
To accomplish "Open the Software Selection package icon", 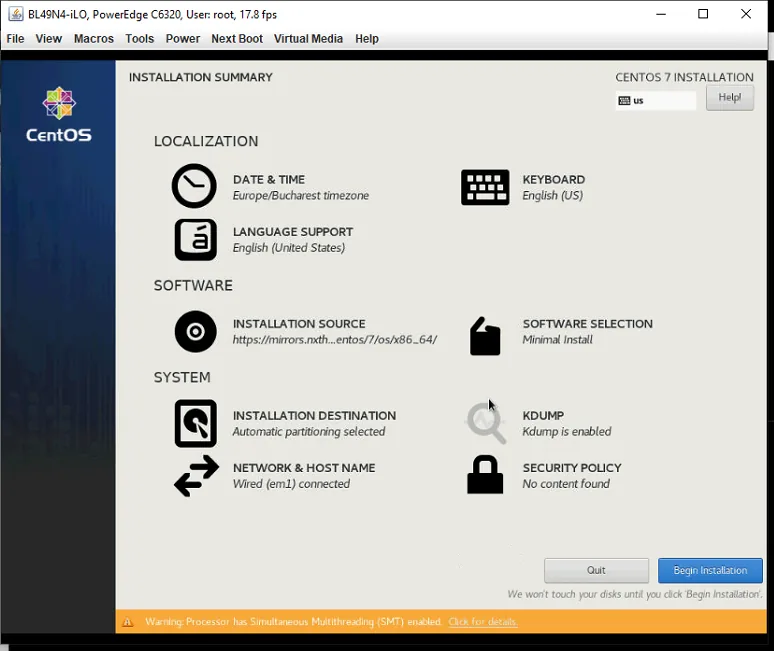I will point(485,336).
